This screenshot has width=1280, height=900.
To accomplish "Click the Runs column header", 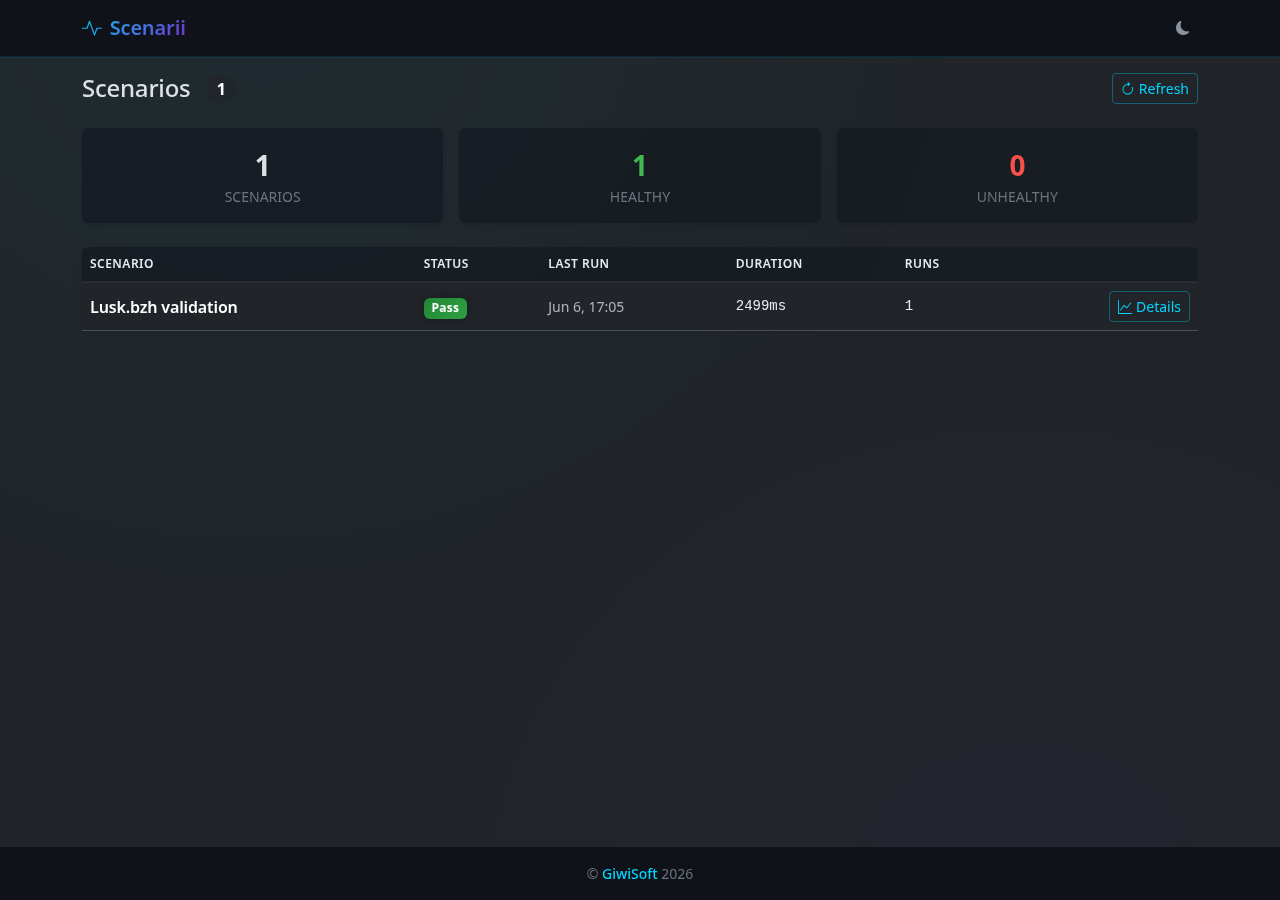I will [x=922, y=264].
